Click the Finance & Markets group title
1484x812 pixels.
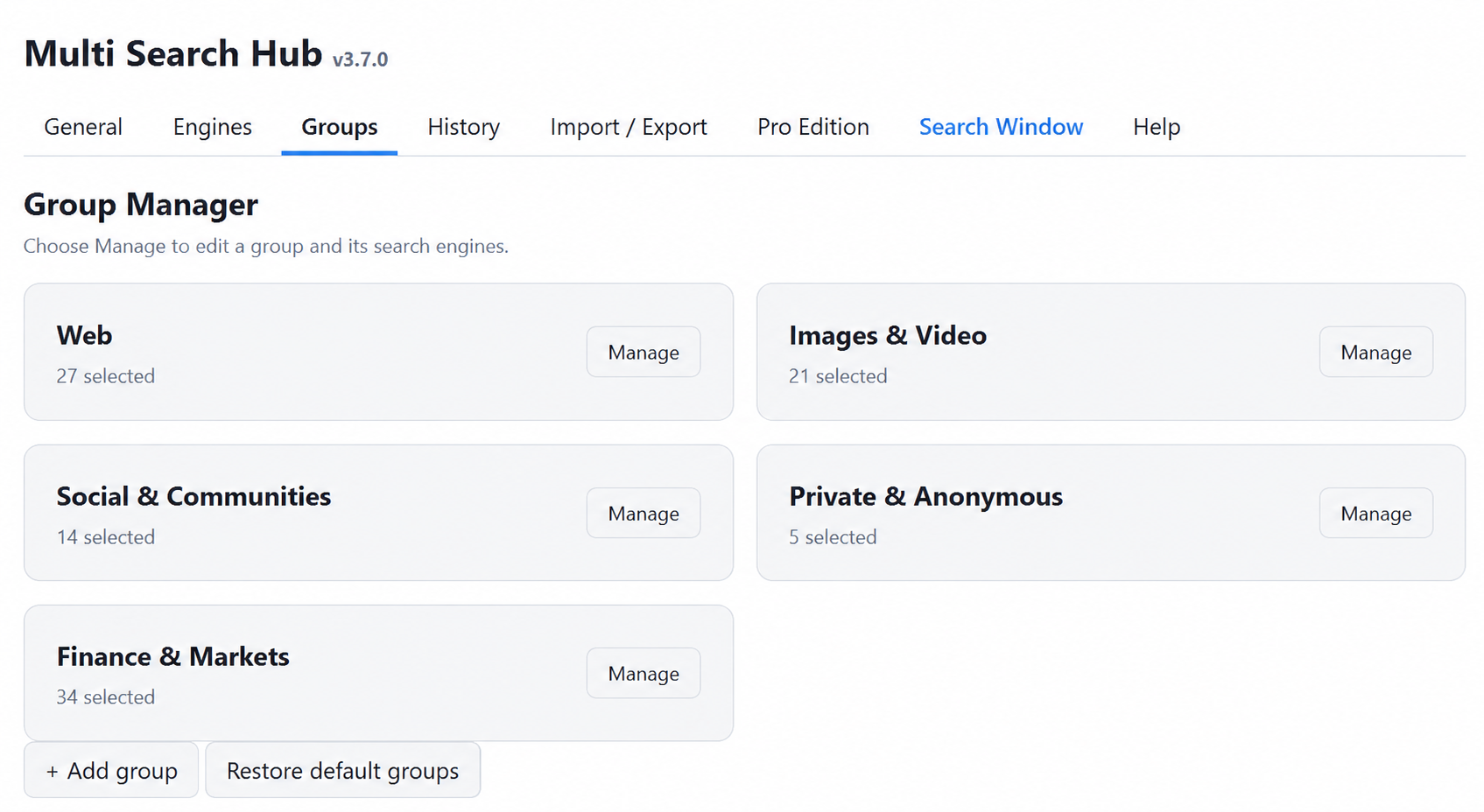pyautogui.click(x=173, y=656)
